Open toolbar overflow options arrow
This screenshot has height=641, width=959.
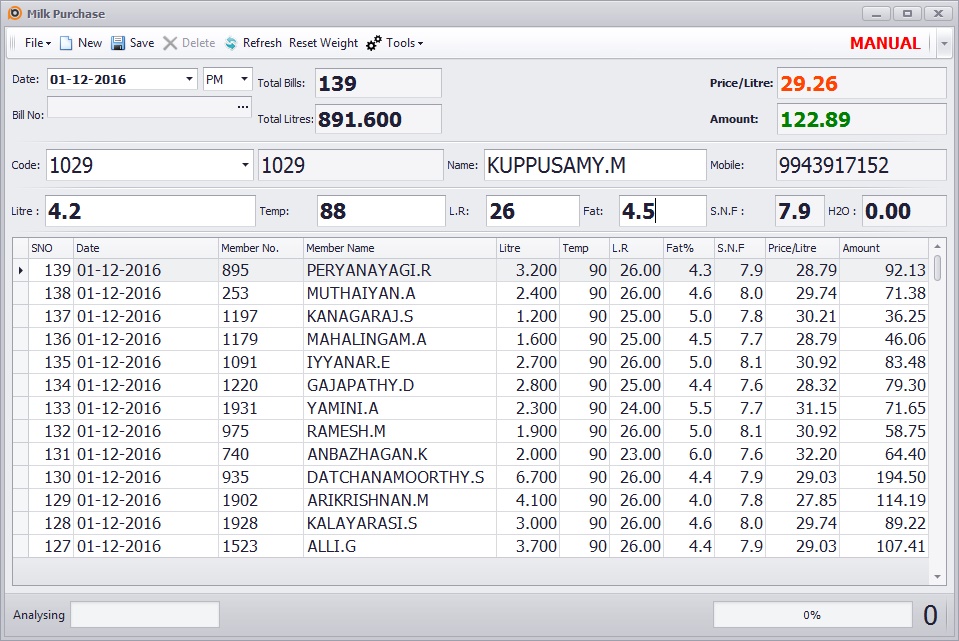coord(944,43)
